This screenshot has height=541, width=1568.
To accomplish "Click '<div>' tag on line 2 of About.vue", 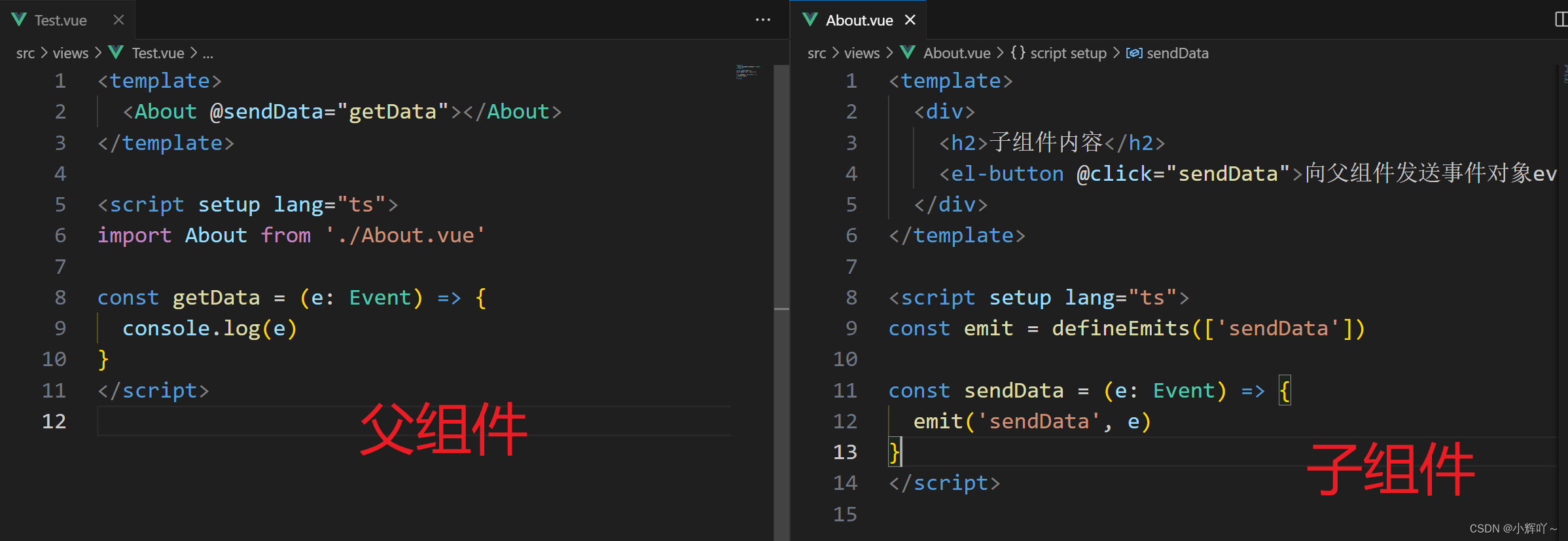I will pos(944,111).
